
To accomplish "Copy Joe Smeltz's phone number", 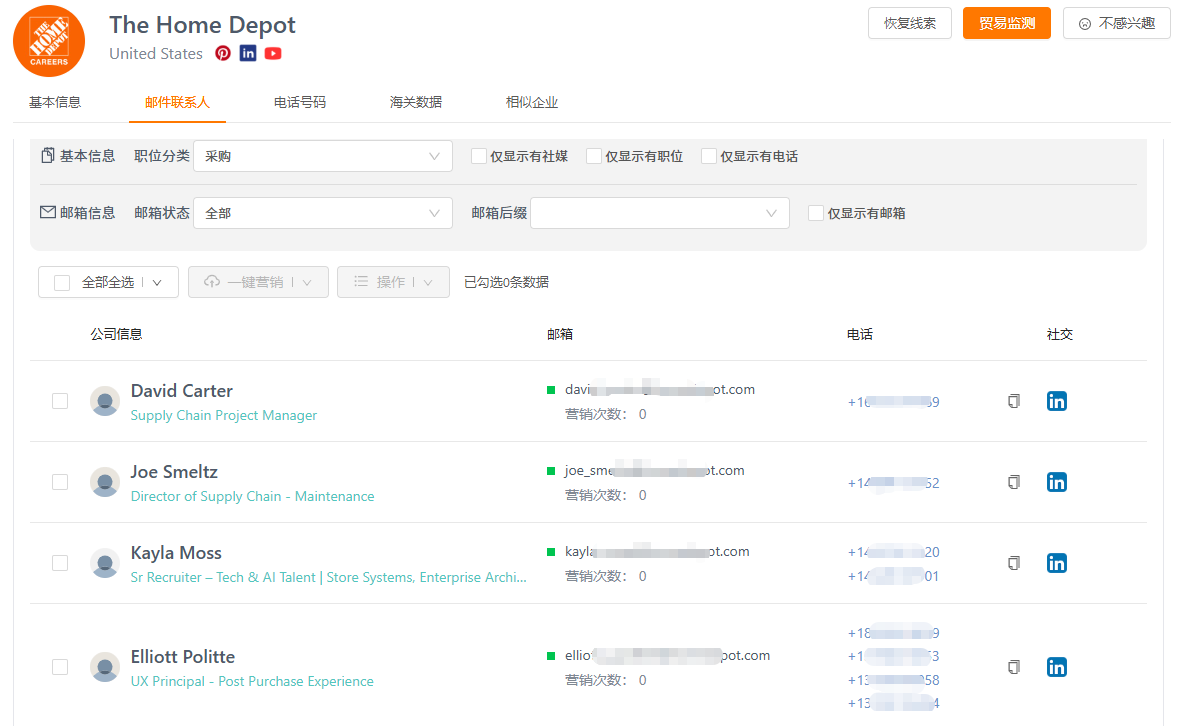I will click(x=1014, y=481).
